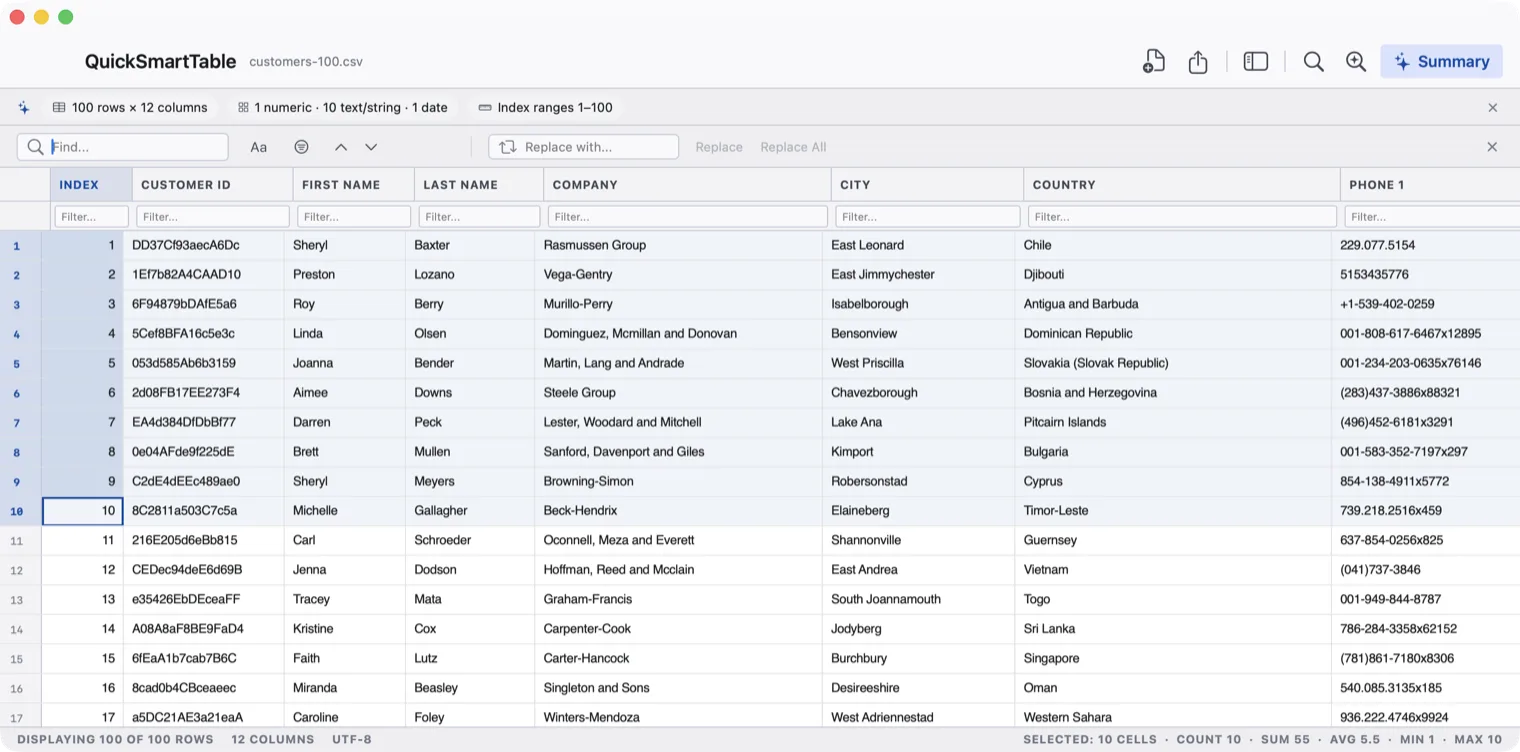This screenshot has width=1520, height=752.
Task: Click the numeric, text, date types chip
Action: (x=343, y=107)
